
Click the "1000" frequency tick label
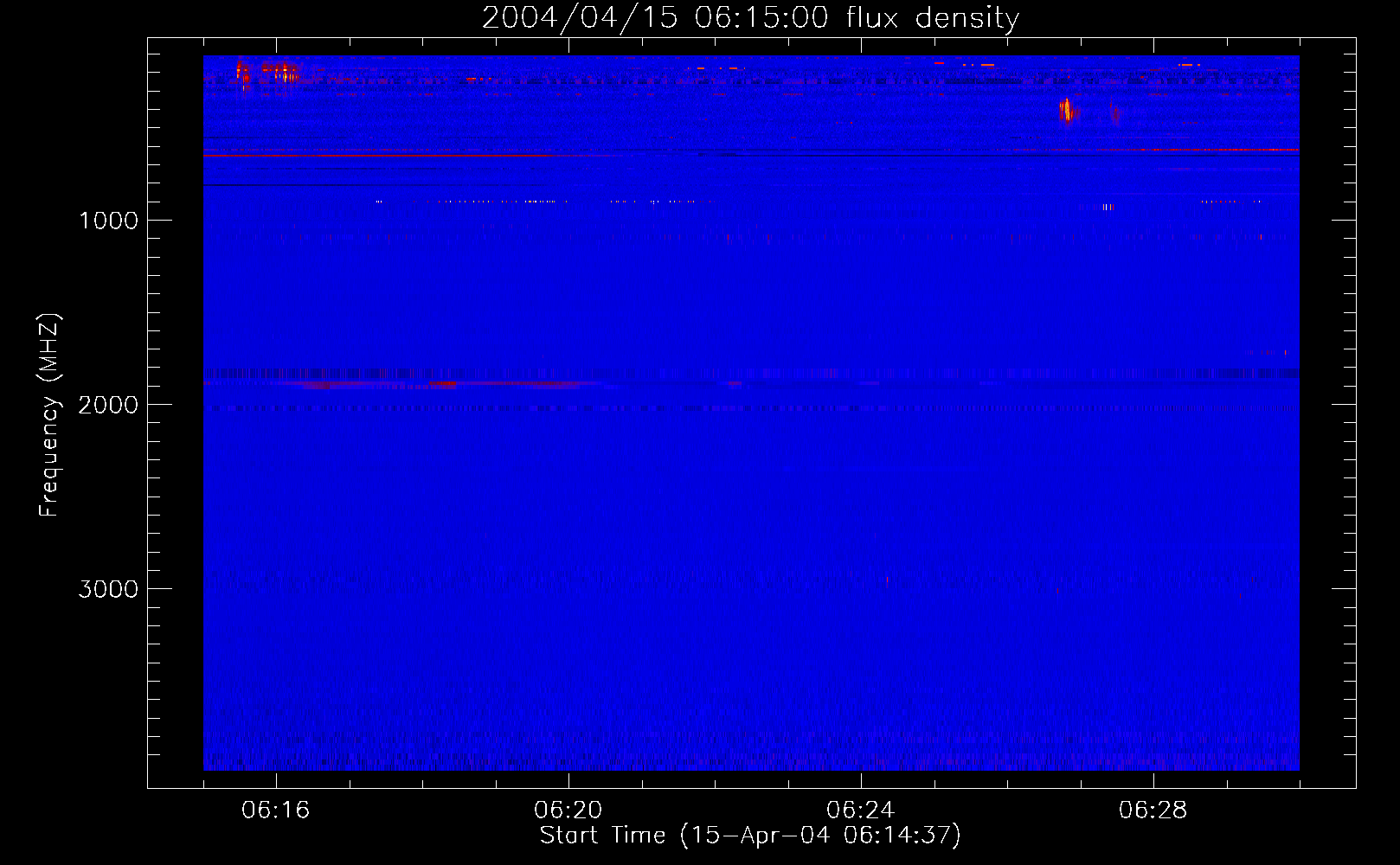(x=108, y=221)
